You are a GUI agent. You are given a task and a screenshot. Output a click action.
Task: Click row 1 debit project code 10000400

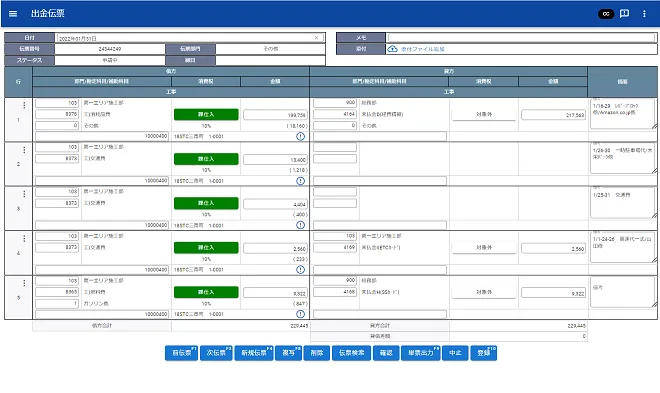pos(102,136)
